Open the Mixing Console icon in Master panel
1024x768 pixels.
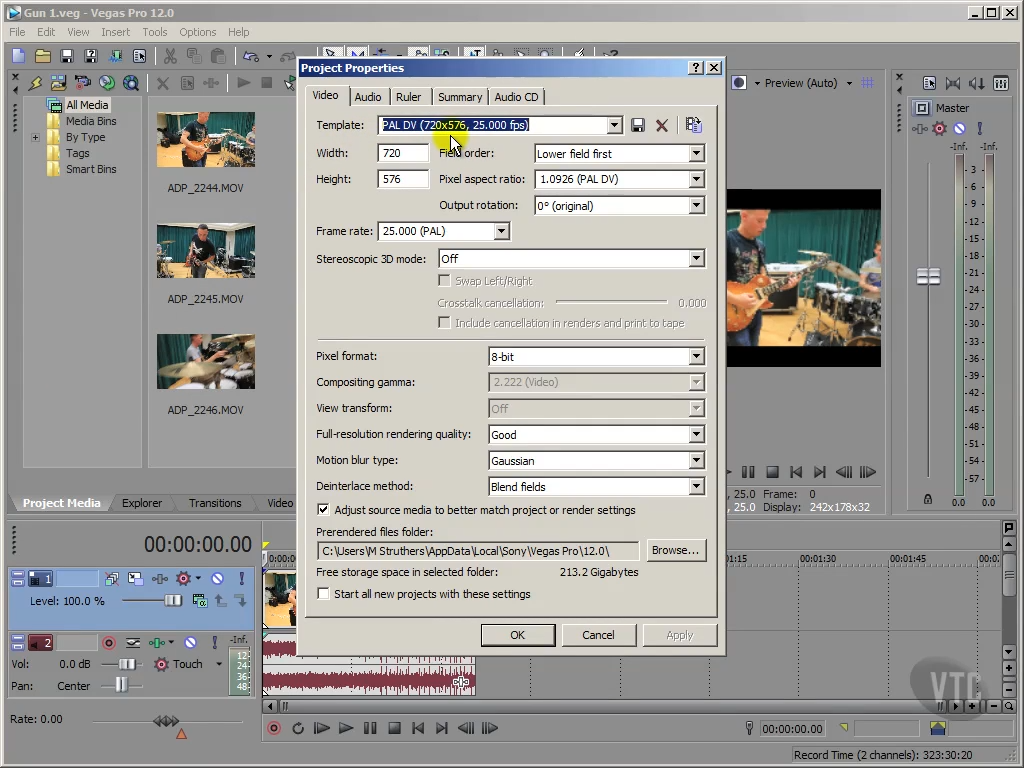point(1000,83)
